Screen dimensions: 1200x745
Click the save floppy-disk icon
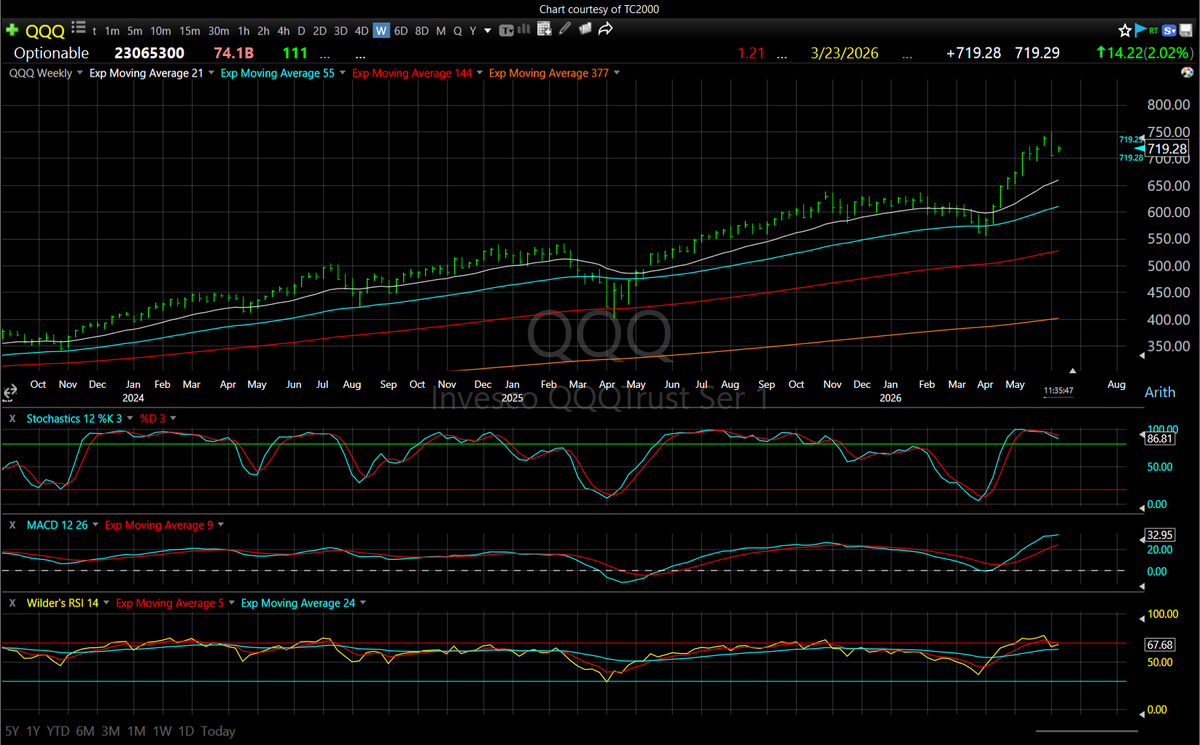(1184, 31)
